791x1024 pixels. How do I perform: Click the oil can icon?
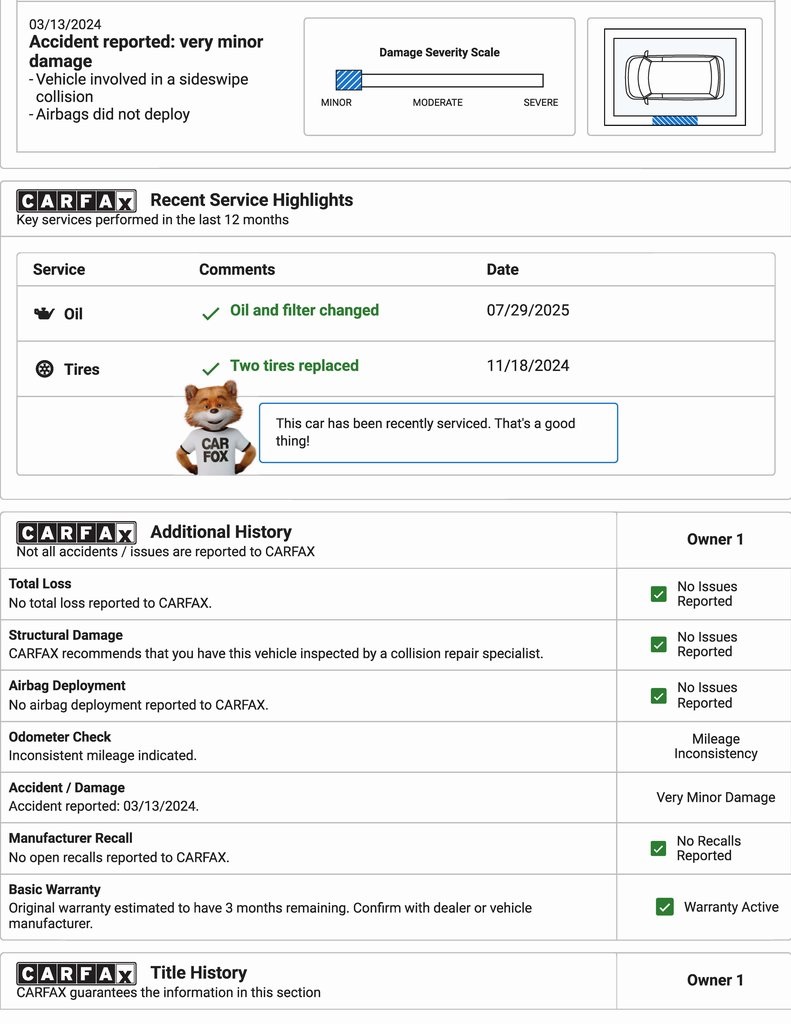coord(44,314)
